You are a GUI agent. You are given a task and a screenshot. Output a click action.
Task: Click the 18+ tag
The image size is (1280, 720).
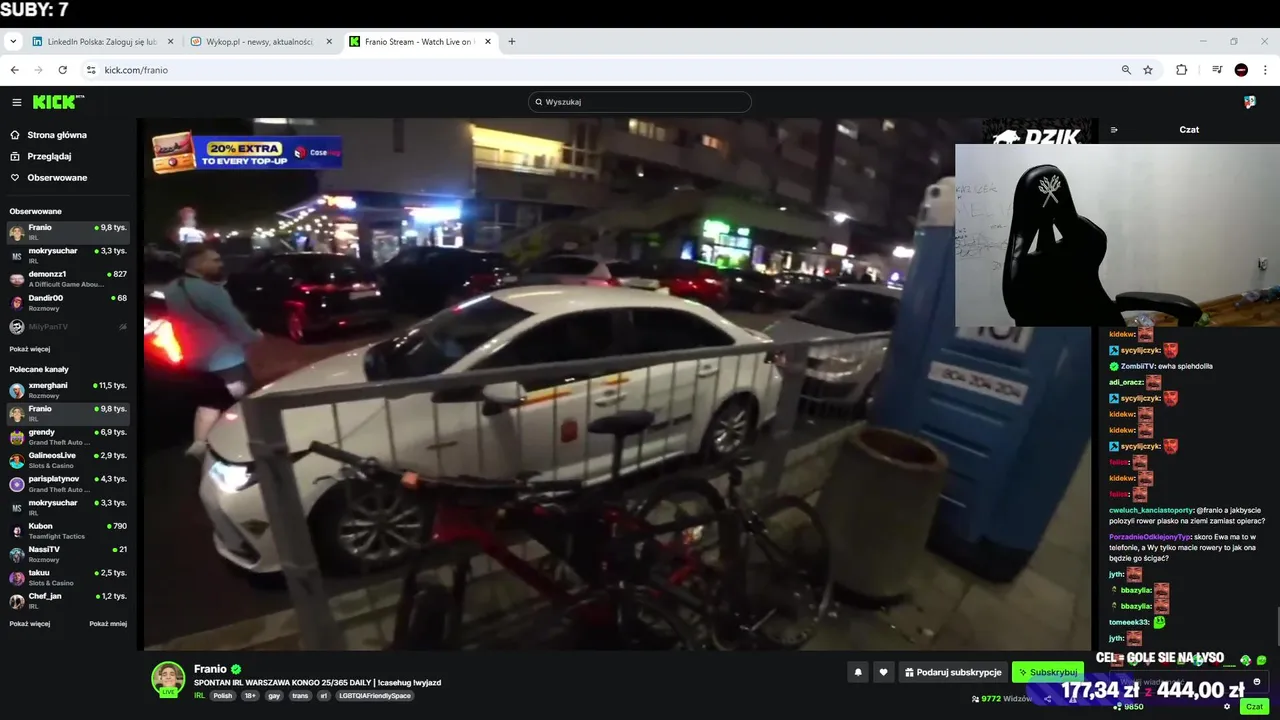pyautogui.click(x=250, y=696)
